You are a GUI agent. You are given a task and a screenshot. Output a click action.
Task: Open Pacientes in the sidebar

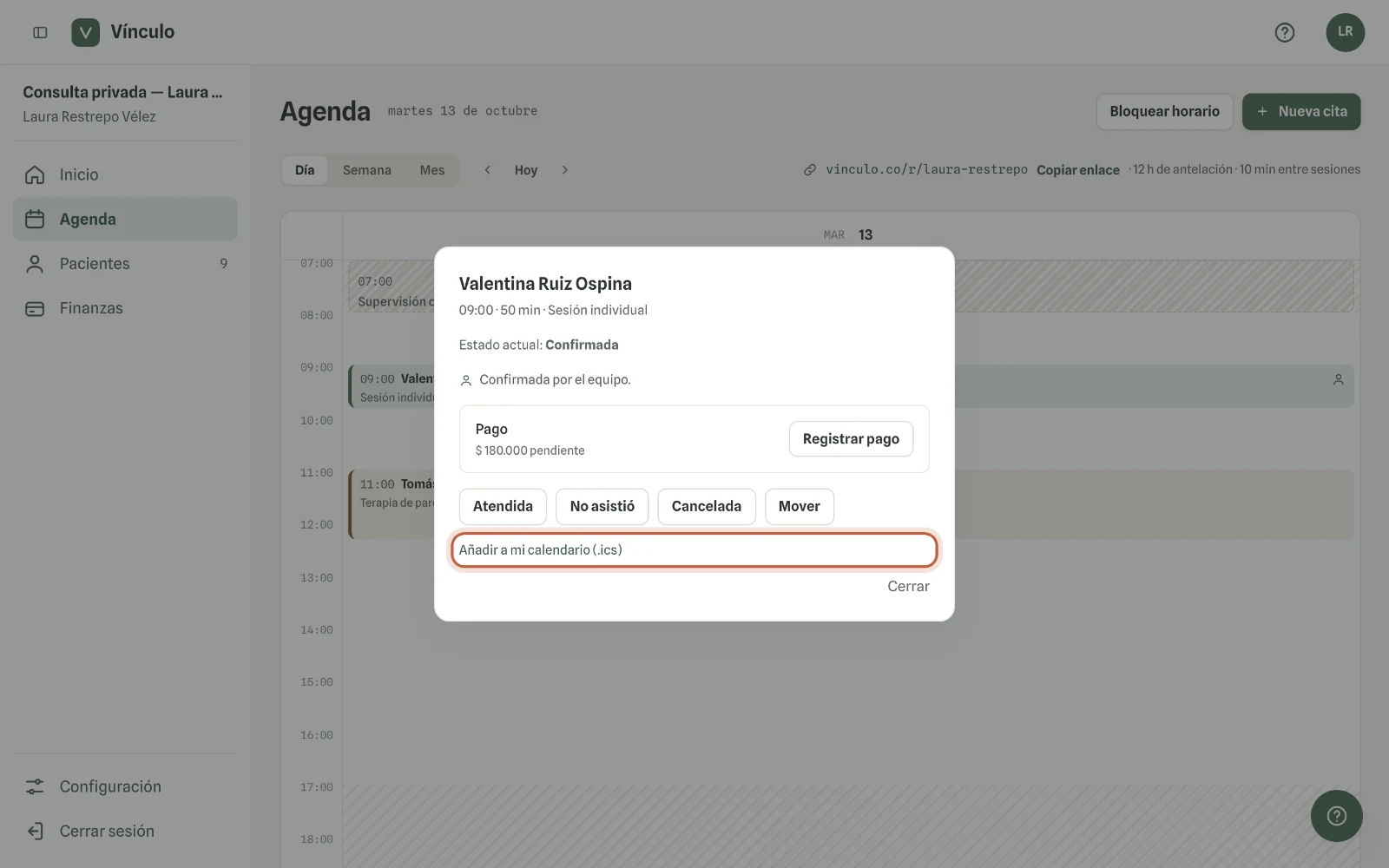125,264
